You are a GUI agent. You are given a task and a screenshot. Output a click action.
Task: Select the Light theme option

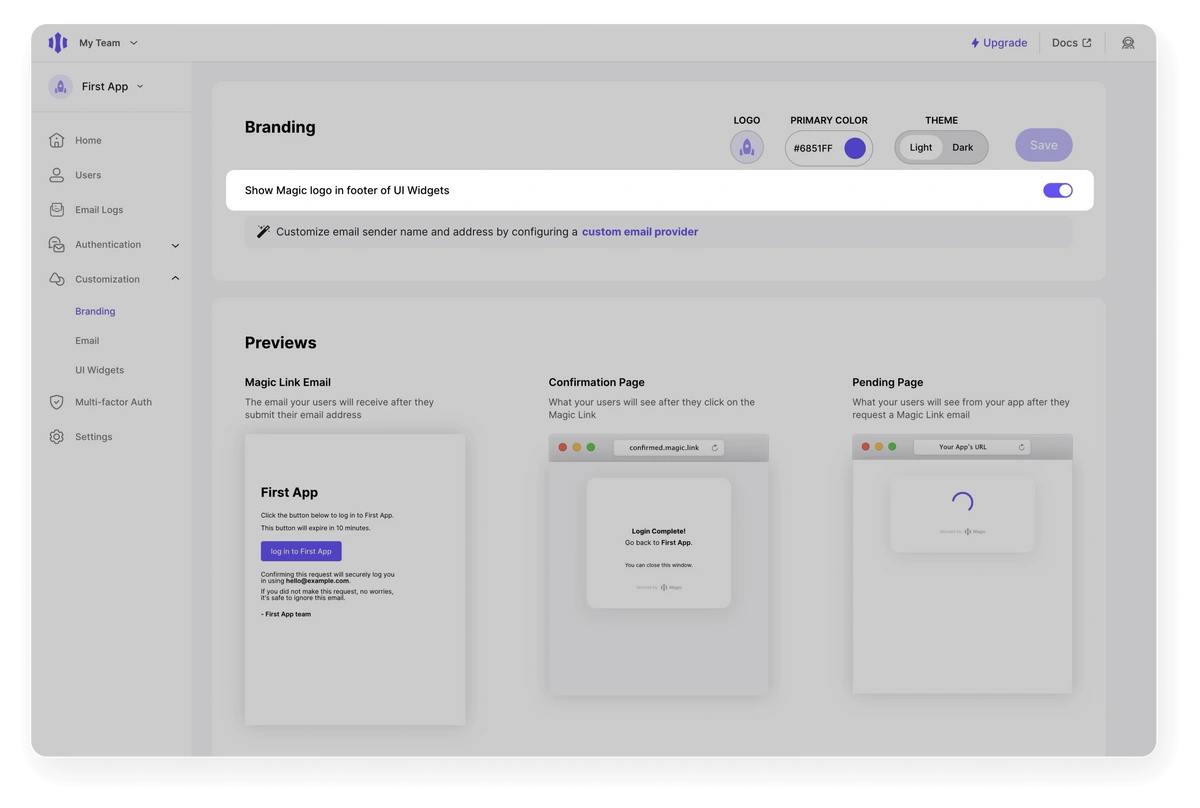pyautogui.click(x=921, y=147)
